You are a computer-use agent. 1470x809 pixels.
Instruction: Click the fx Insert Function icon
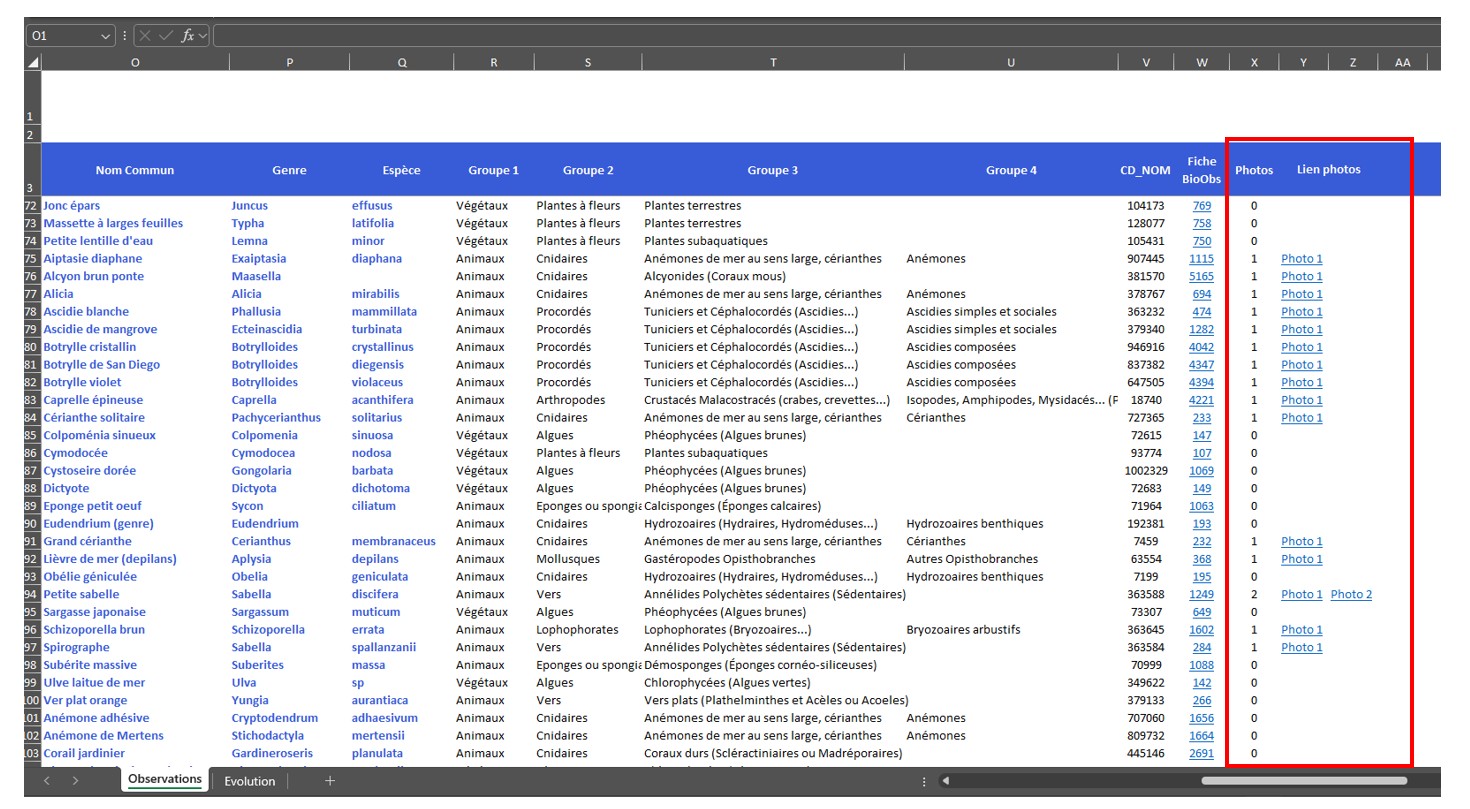tap(187, 36)
